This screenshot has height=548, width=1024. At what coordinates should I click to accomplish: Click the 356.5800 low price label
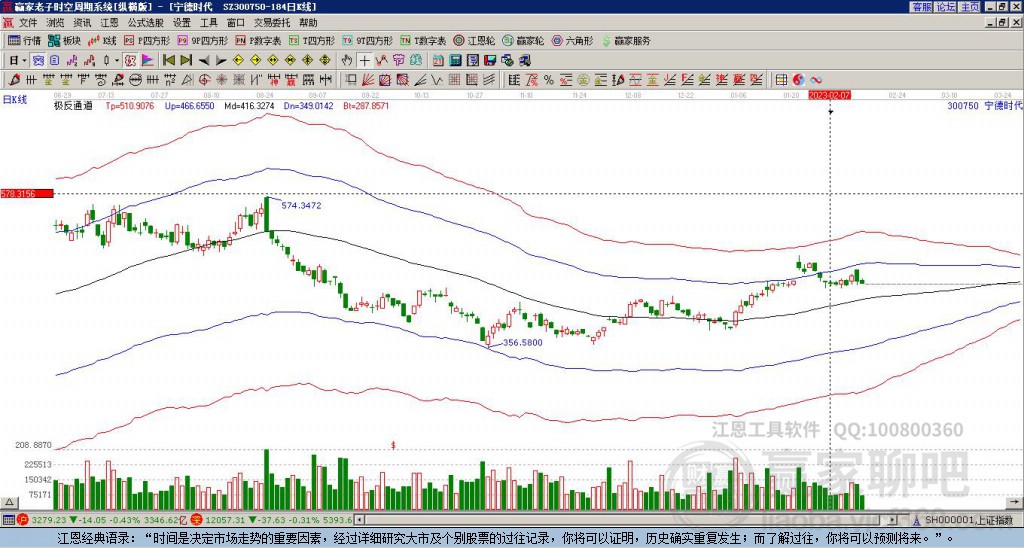click(523, 342)
